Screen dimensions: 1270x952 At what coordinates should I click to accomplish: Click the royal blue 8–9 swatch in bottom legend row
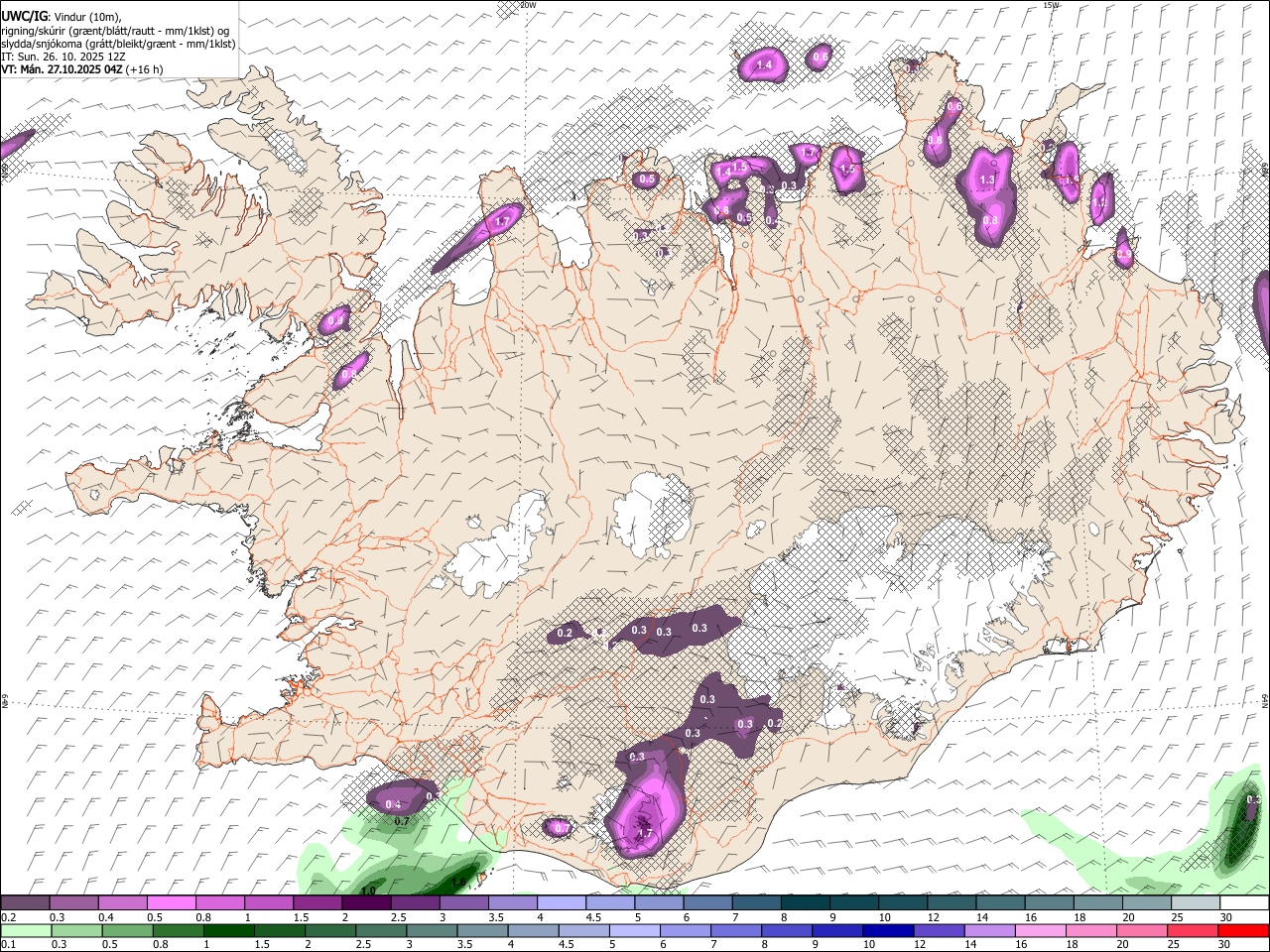(x=787, y=930)
